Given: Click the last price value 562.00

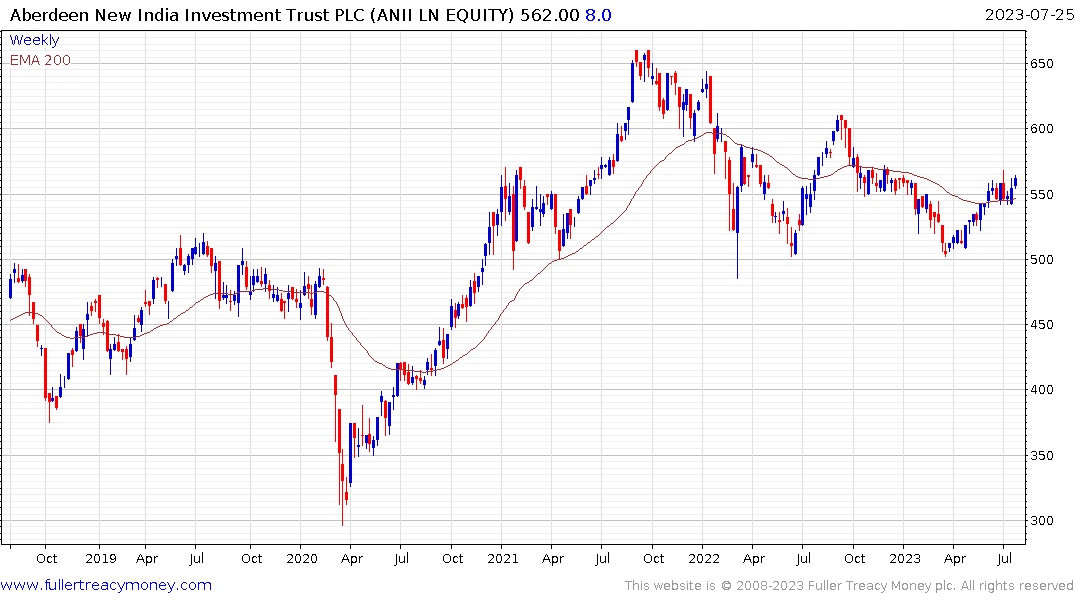Looking at the screenshot, I should pos(549,15).
